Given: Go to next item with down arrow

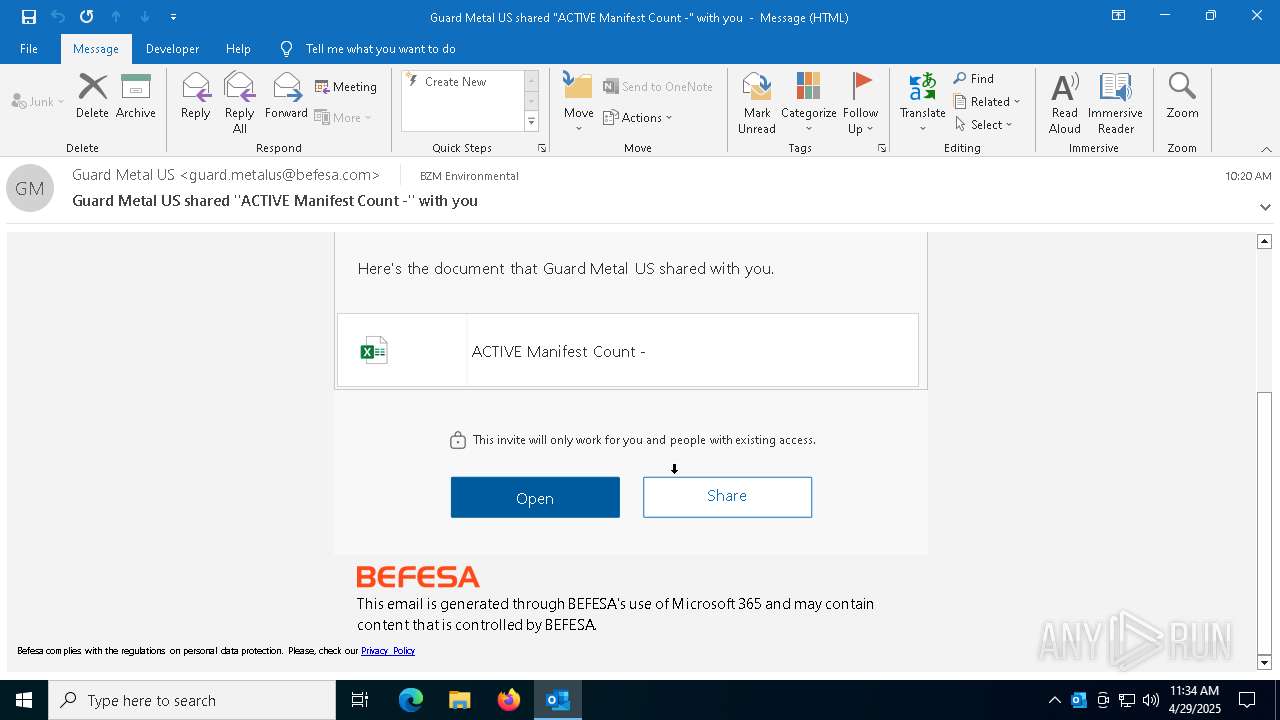Looking at the screenshot, I should (x=145, y=17).
